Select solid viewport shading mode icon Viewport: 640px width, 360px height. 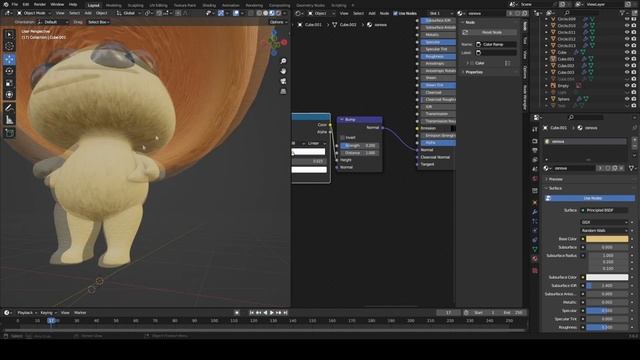(266, 13)
